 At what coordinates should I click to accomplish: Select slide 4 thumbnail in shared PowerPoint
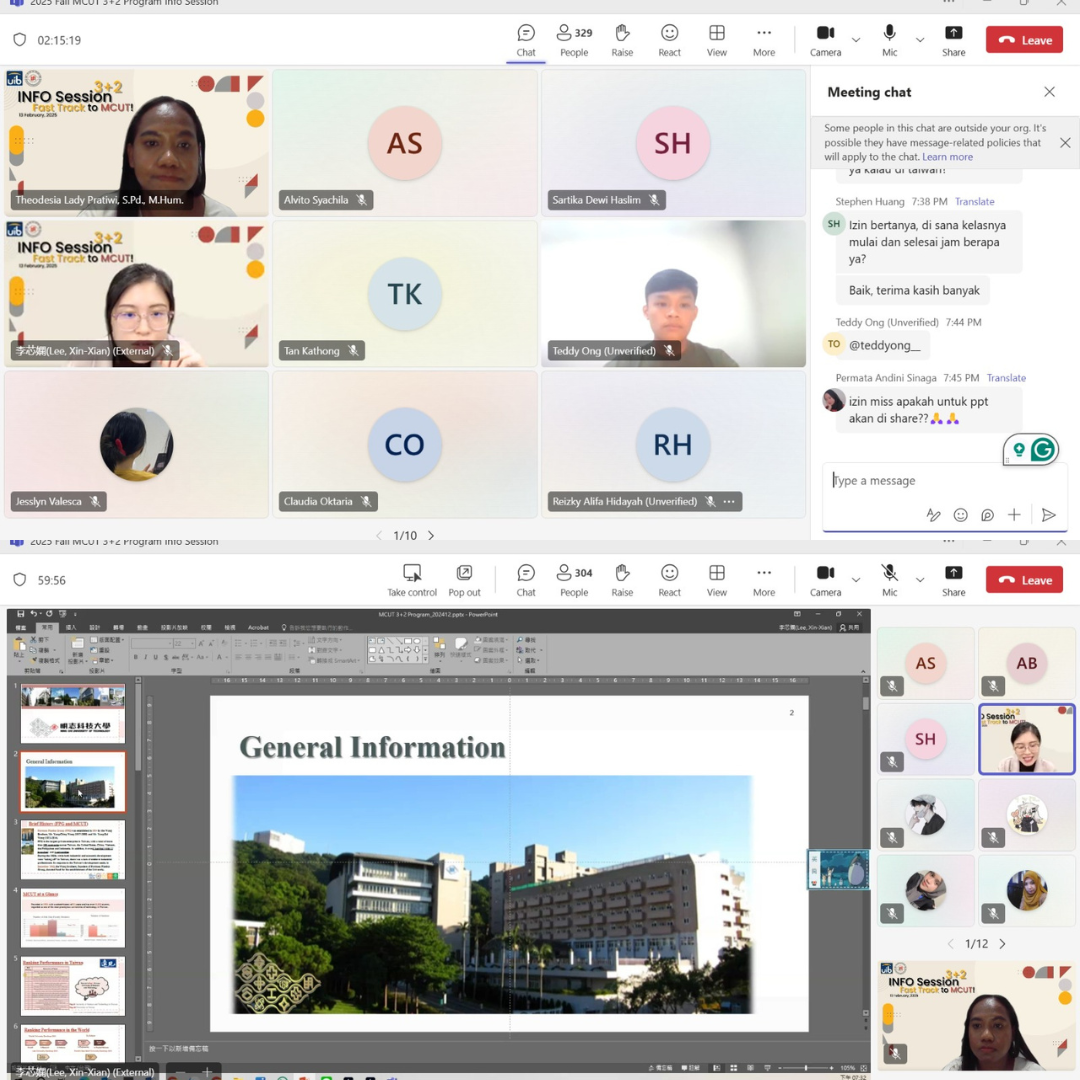pyautogui.click(x=73, y=917)
